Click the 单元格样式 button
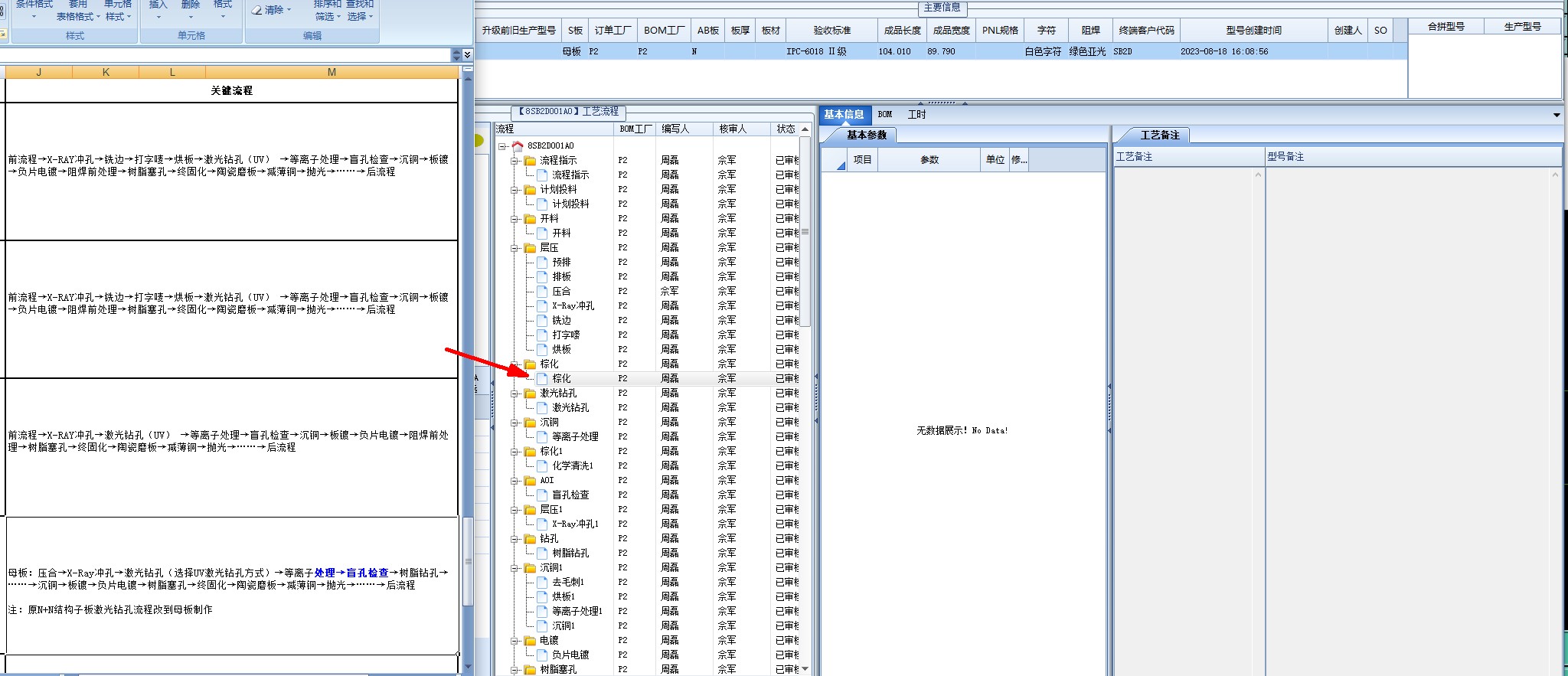Screen dimensions: 1568x676 [118, 10]
